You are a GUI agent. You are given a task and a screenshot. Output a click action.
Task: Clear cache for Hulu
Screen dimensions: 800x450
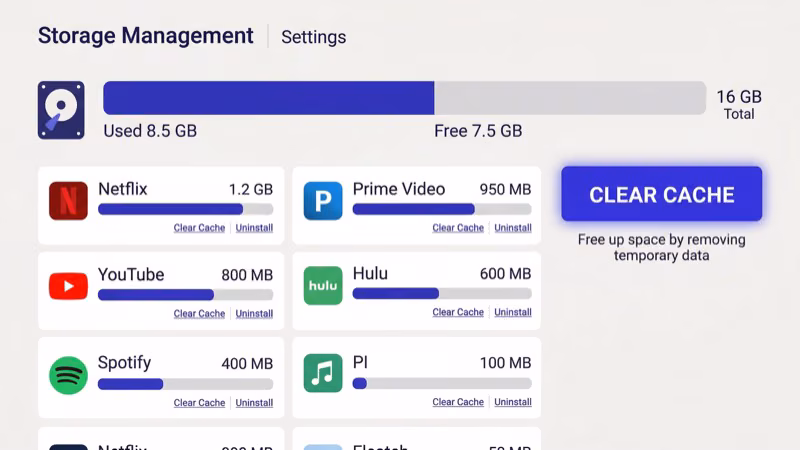pyautogui.click(x=458, y=312)
